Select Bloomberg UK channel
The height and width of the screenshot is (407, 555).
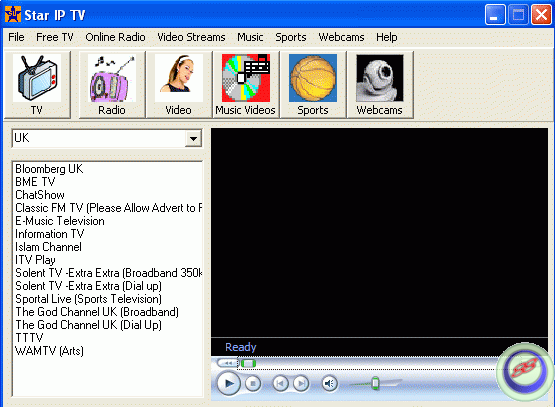(49, 169)
